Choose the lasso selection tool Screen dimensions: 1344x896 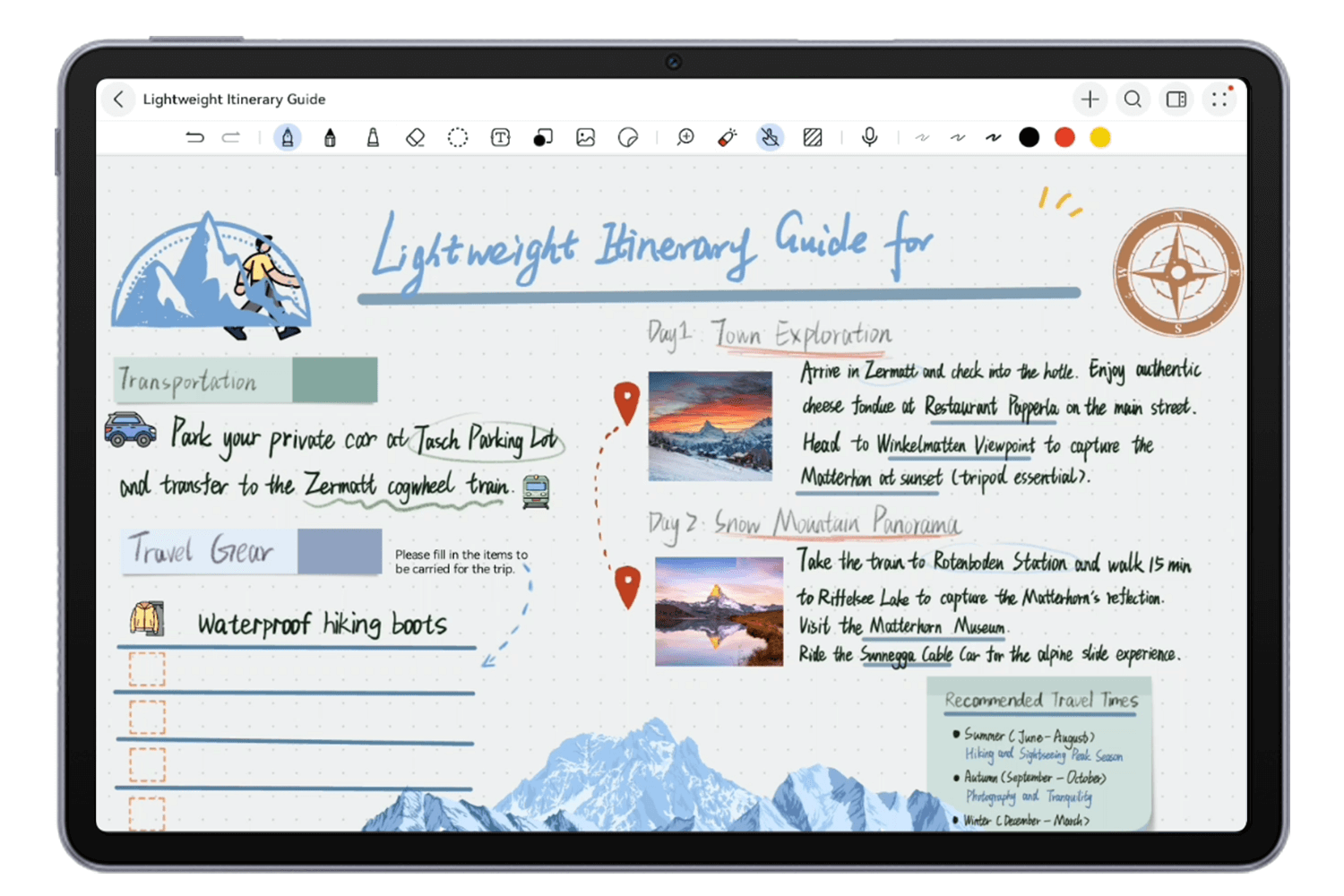[458, 138]
